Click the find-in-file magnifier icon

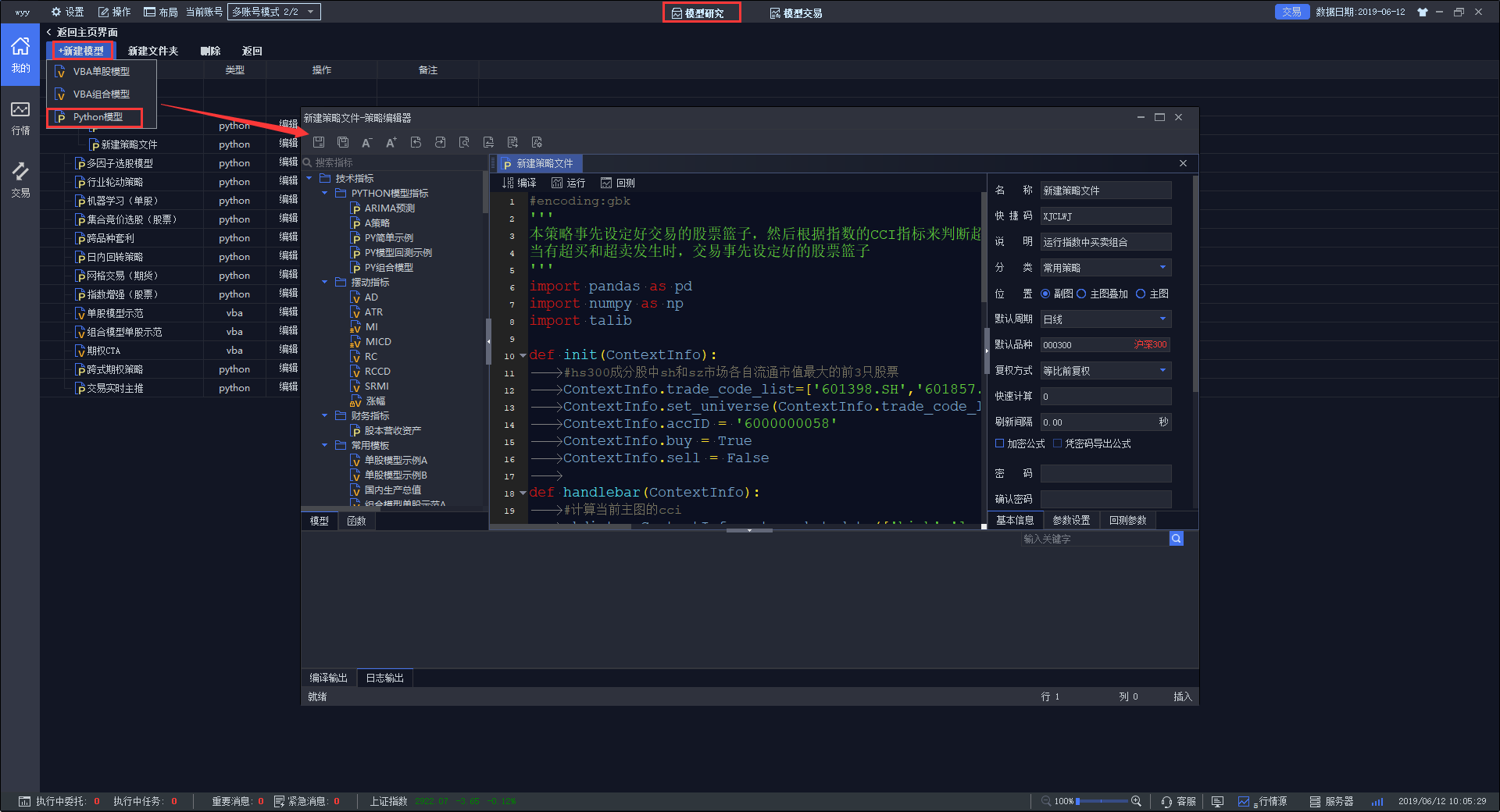click(x=464, y=142)
